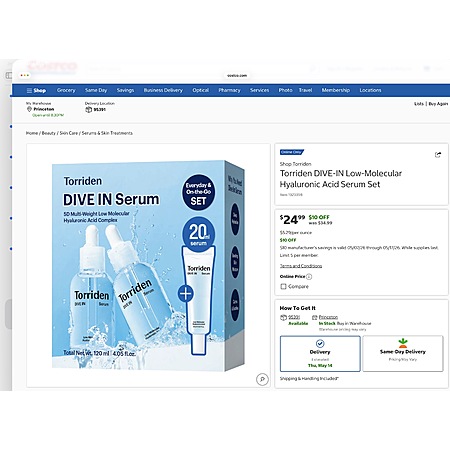Click the share icon on the product card
This screenshot has height=450, width=450.
(x=438, y=155)
